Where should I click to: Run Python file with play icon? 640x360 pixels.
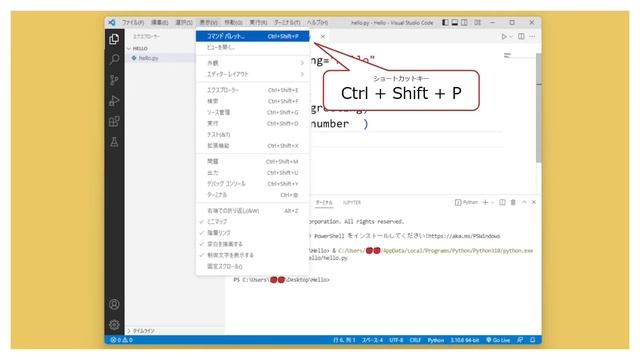pos(504,36)
